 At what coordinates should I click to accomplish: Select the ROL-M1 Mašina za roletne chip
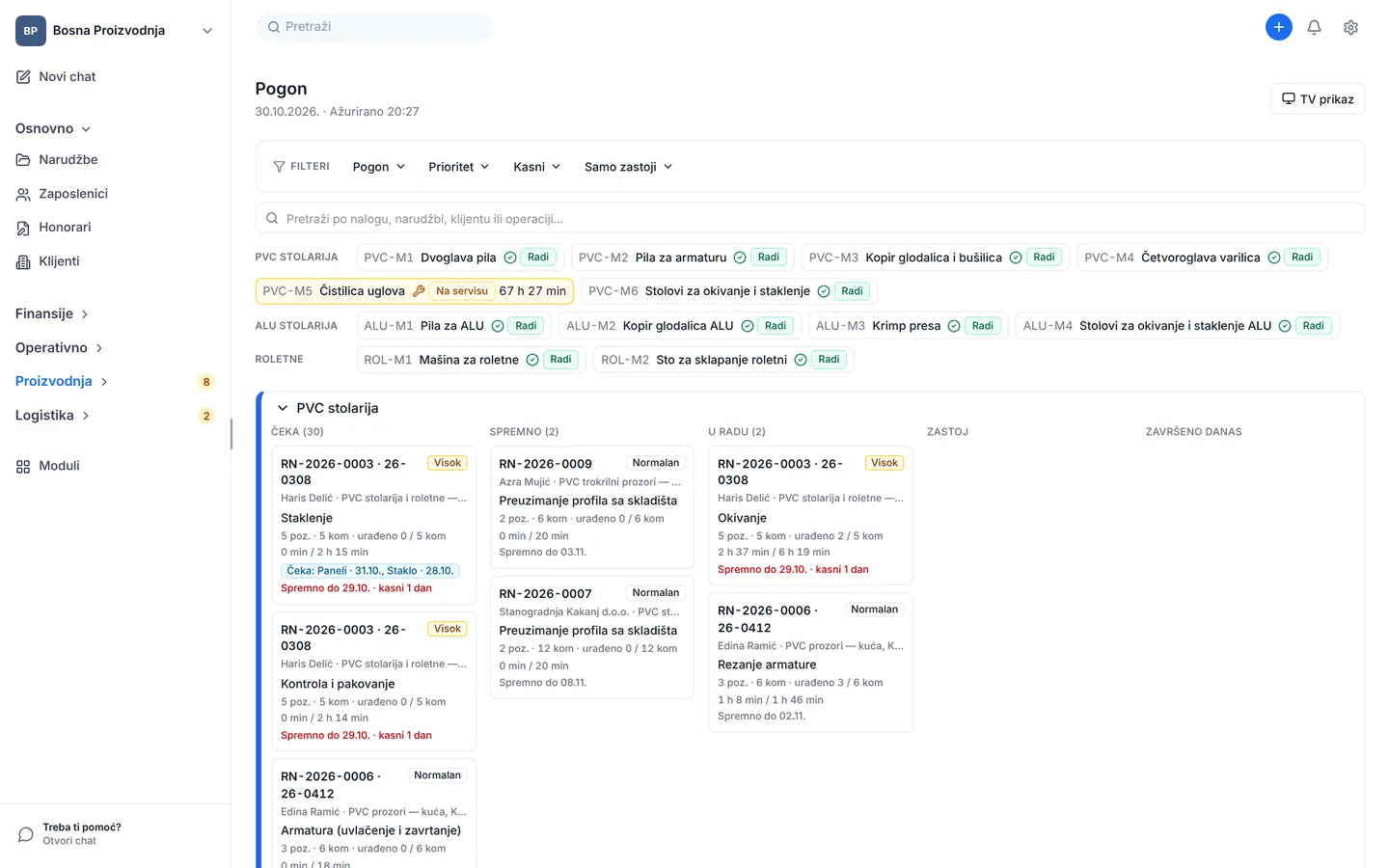click(x=471, y=360)
